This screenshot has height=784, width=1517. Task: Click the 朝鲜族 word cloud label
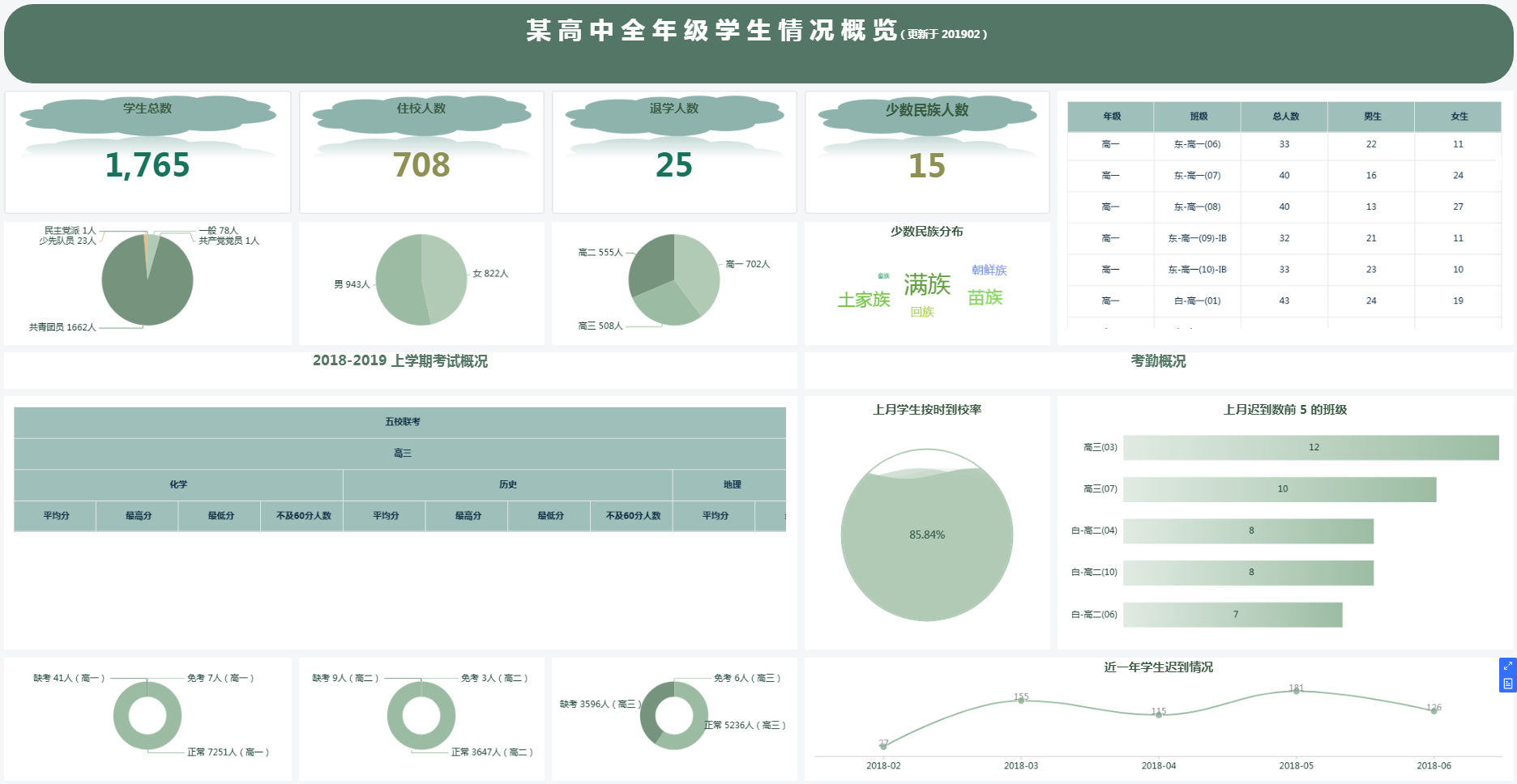[989, 270]
